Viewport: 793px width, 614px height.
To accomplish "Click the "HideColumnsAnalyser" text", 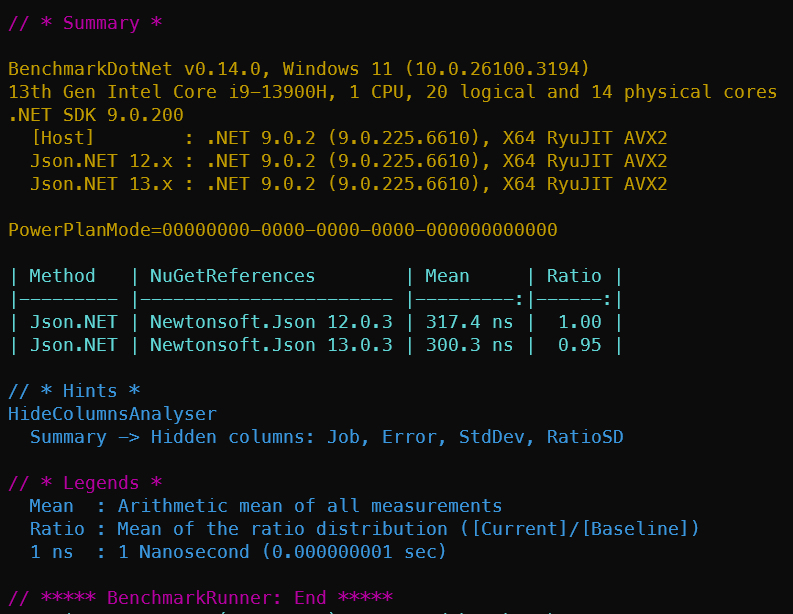I will coord(112,414).
